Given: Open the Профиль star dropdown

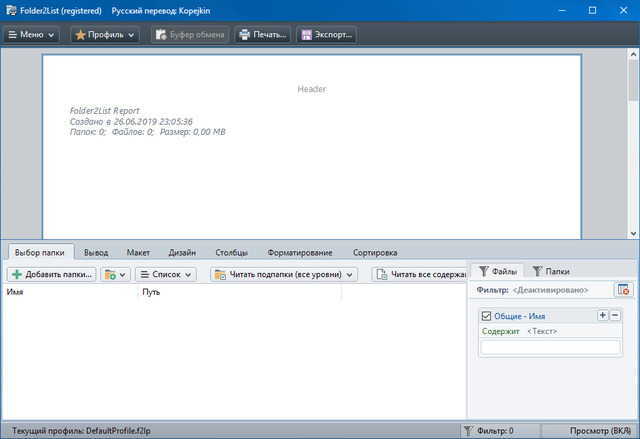Looking at the screenshot, I should click(105, 35).
